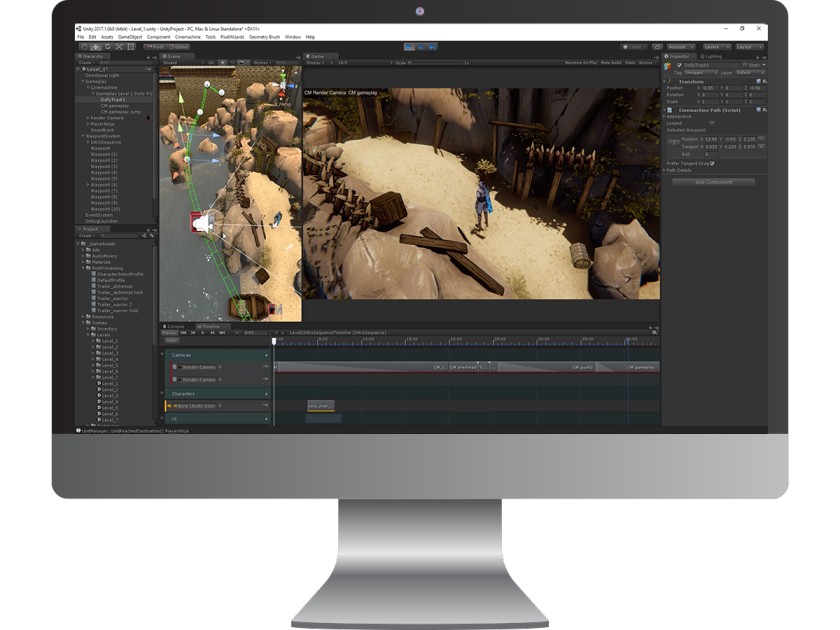Open Transform component settings gear

[x=764, y=81]
